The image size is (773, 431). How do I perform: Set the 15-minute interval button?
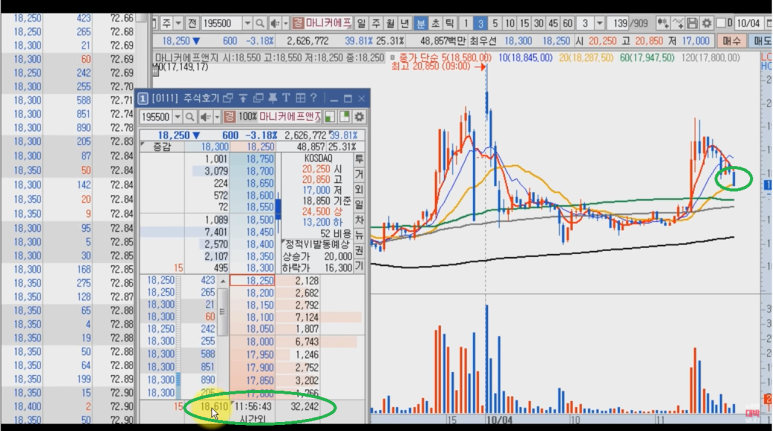point(524,23)
